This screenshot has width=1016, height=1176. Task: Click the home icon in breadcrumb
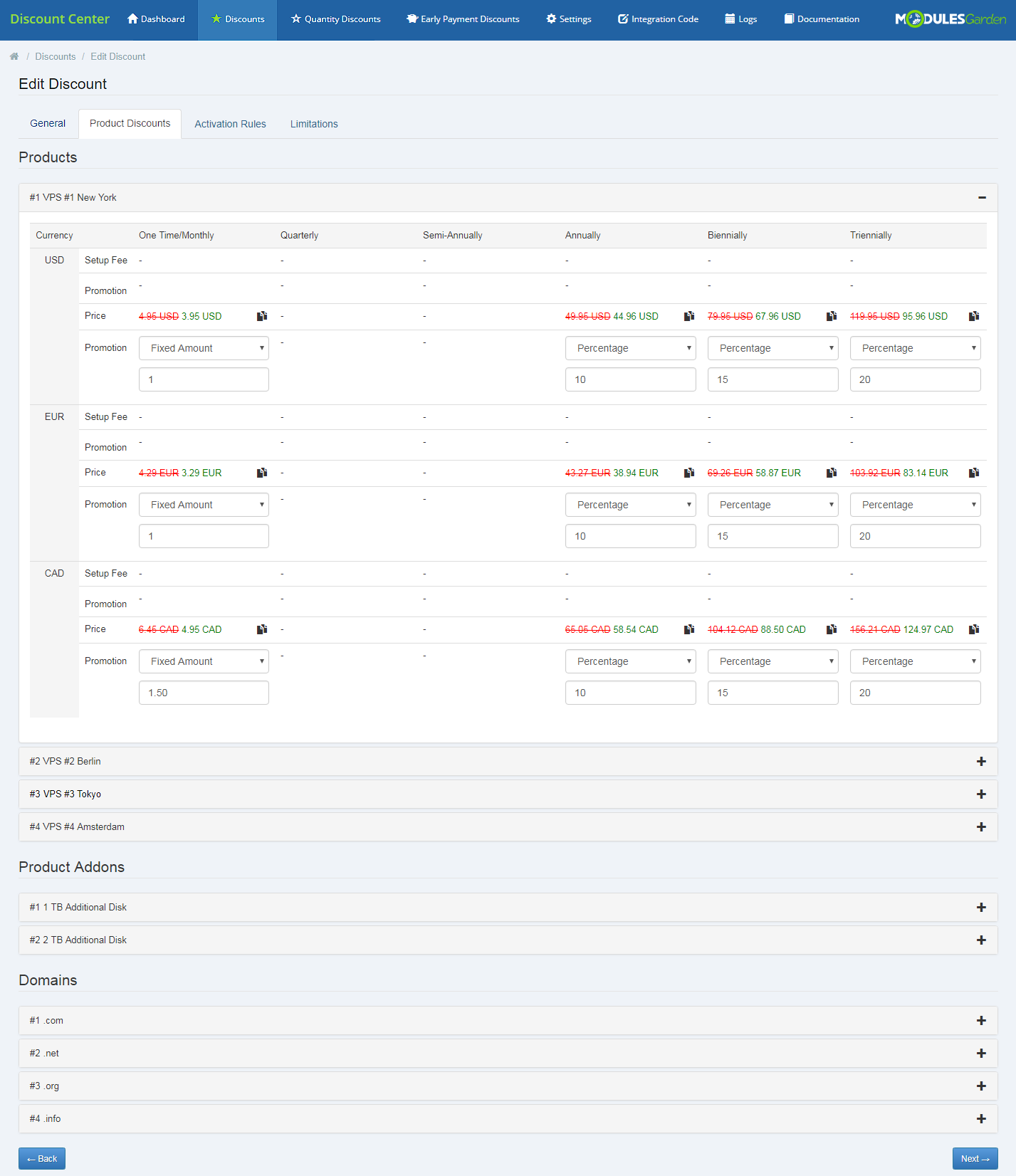click(x=14, y=56)
